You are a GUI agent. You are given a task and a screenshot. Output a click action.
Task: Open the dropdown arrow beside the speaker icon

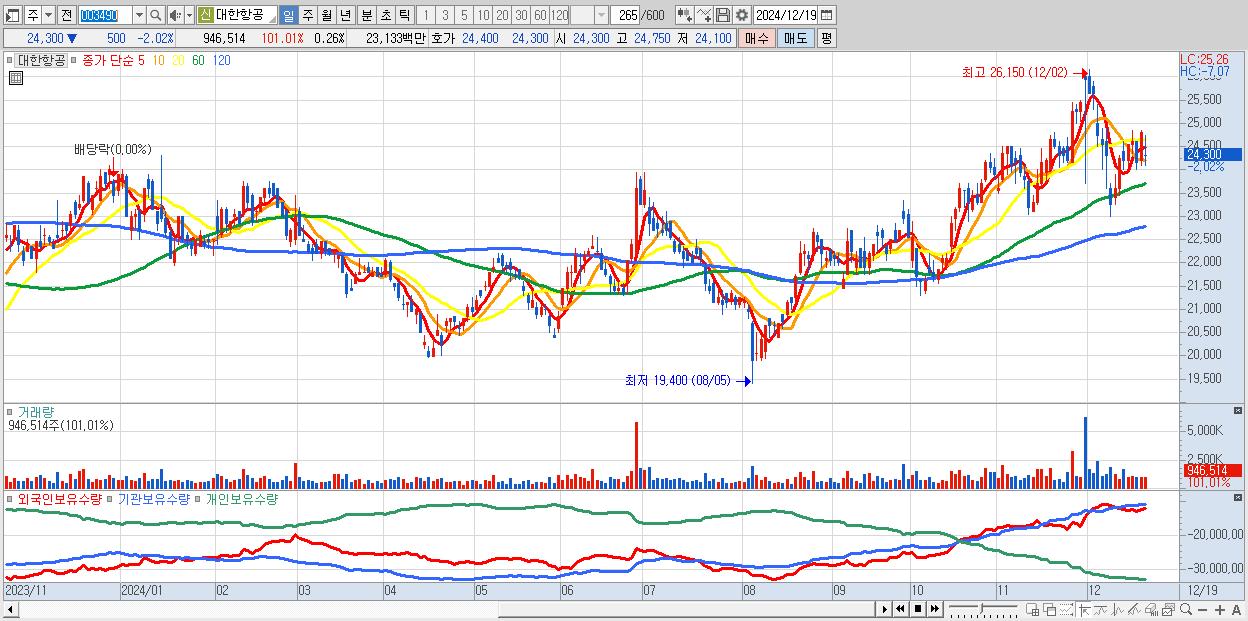click(x=189, y=15)
